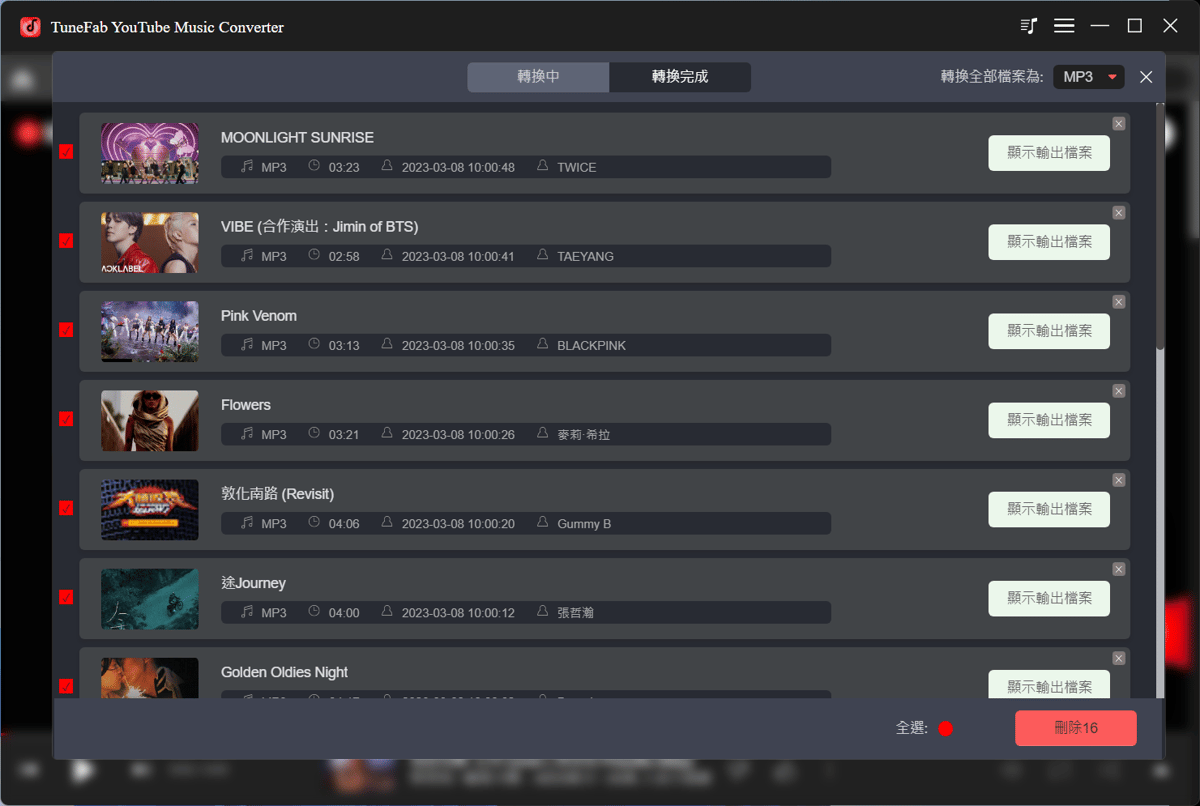The image size is (1200, 806).
Task: Uncheck the Flowers selection checkbox
Action: [x=66, y=419]
